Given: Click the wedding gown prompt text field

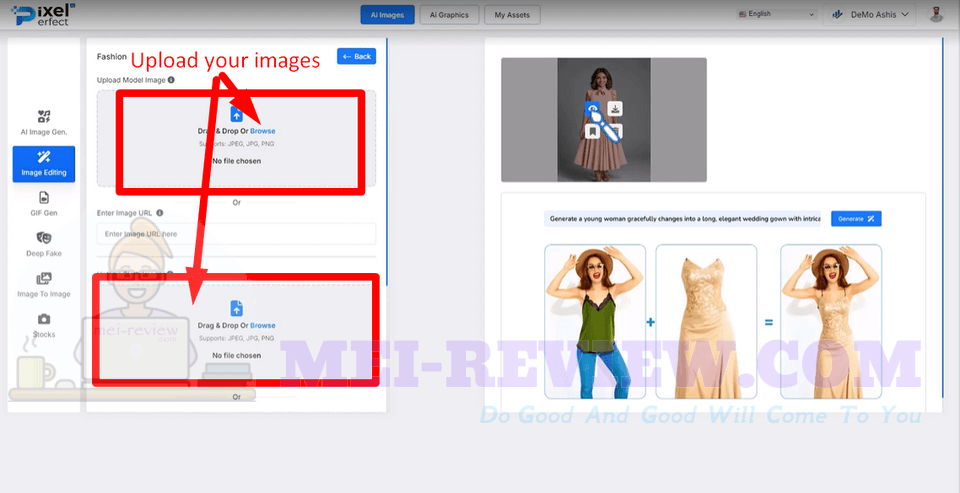Looking at the screenshot, I should click(x=683, y=219).
